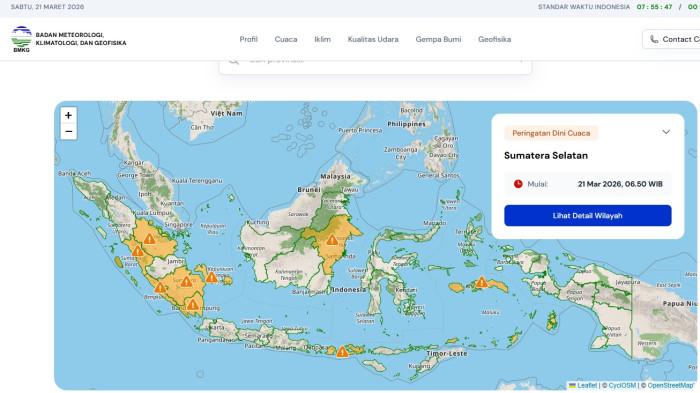Click the warning marker on Sumatera Selatan

(187, 282)
